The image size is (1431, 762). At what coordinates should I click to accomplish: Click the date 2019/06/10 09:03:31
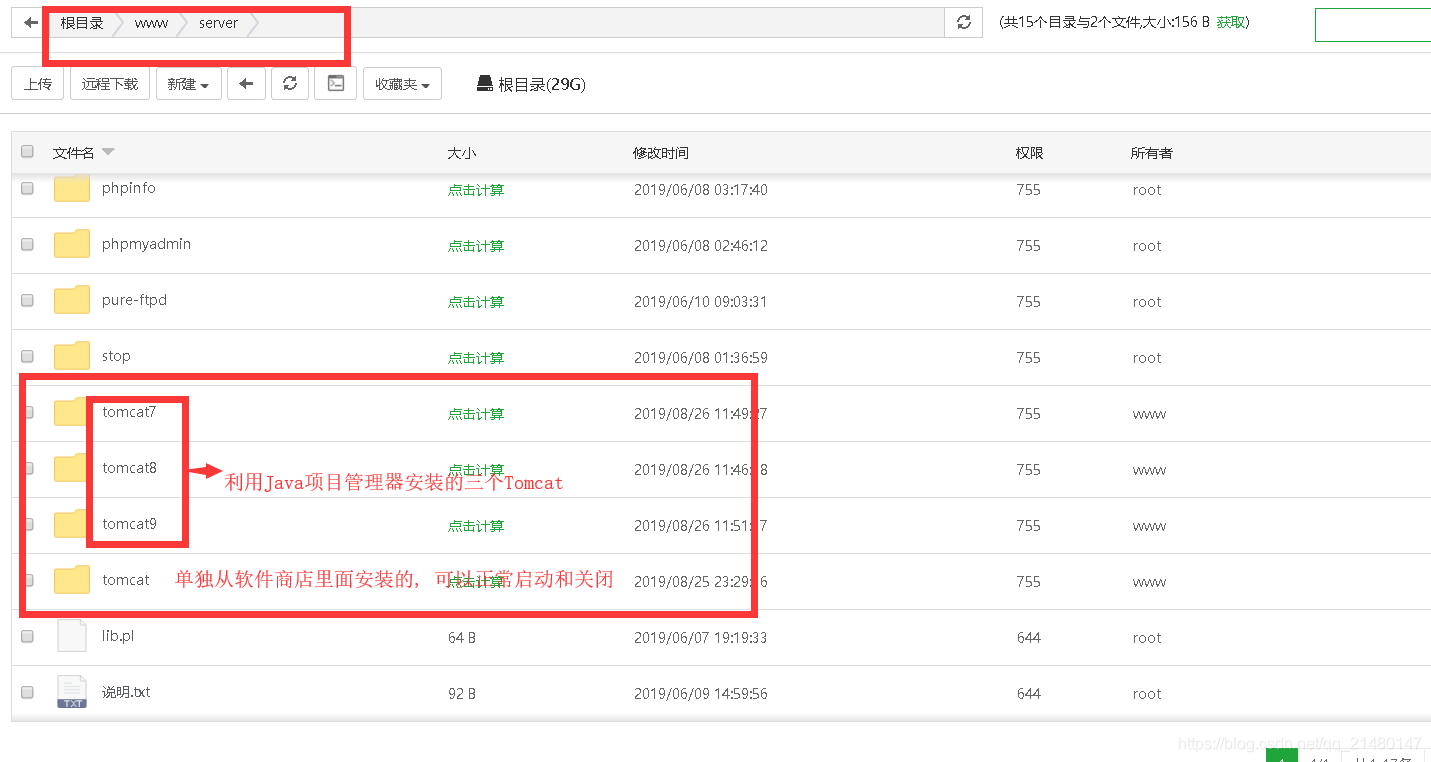tap(700, 302)
